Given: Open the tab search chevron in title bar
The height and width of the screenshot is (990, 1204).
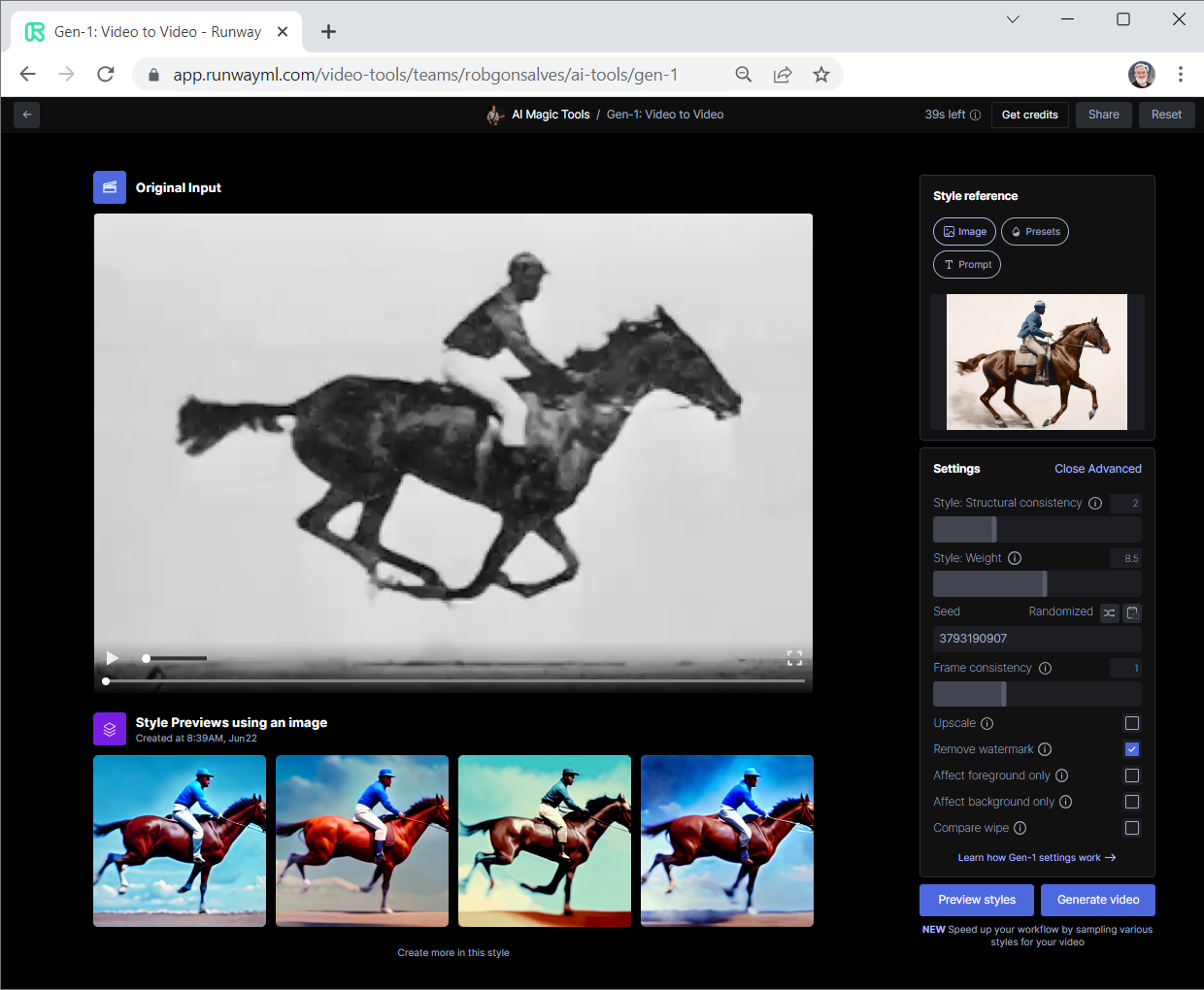Looking at the screenshot, I should pyautogui.click(x=1013, y=19).
